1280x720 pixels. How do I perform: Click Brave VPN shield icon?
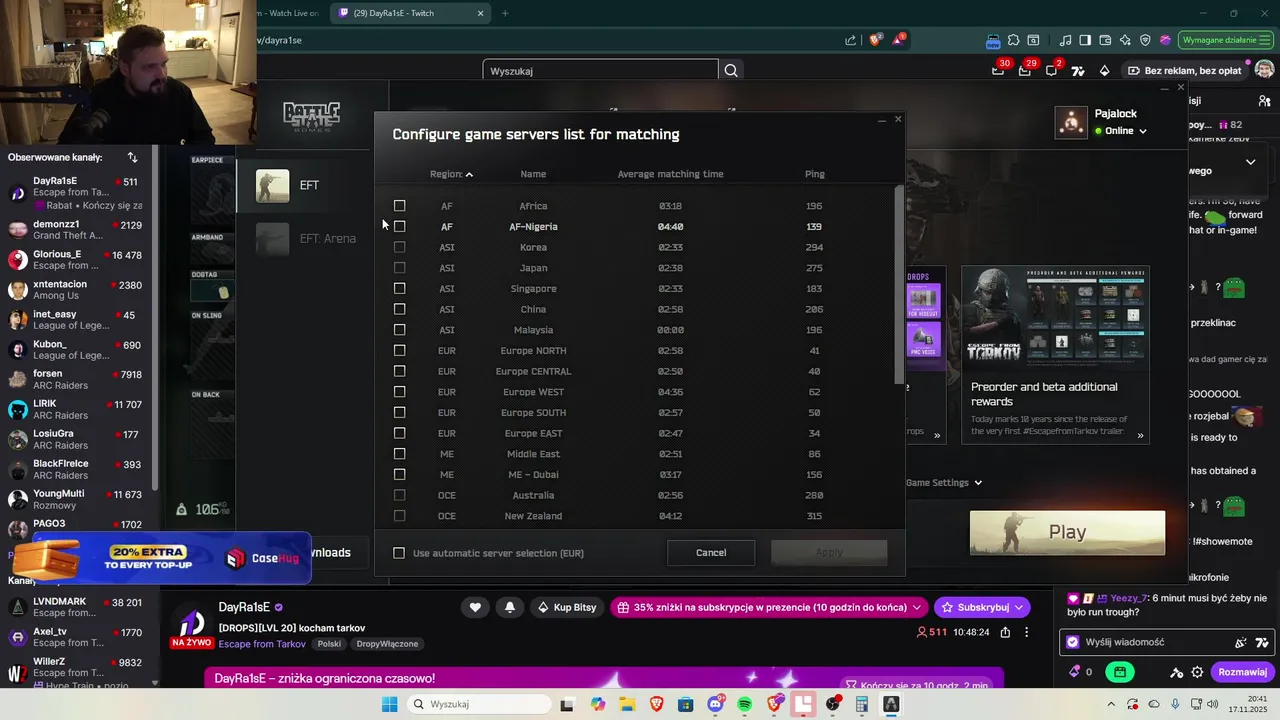coord(1145,40)
